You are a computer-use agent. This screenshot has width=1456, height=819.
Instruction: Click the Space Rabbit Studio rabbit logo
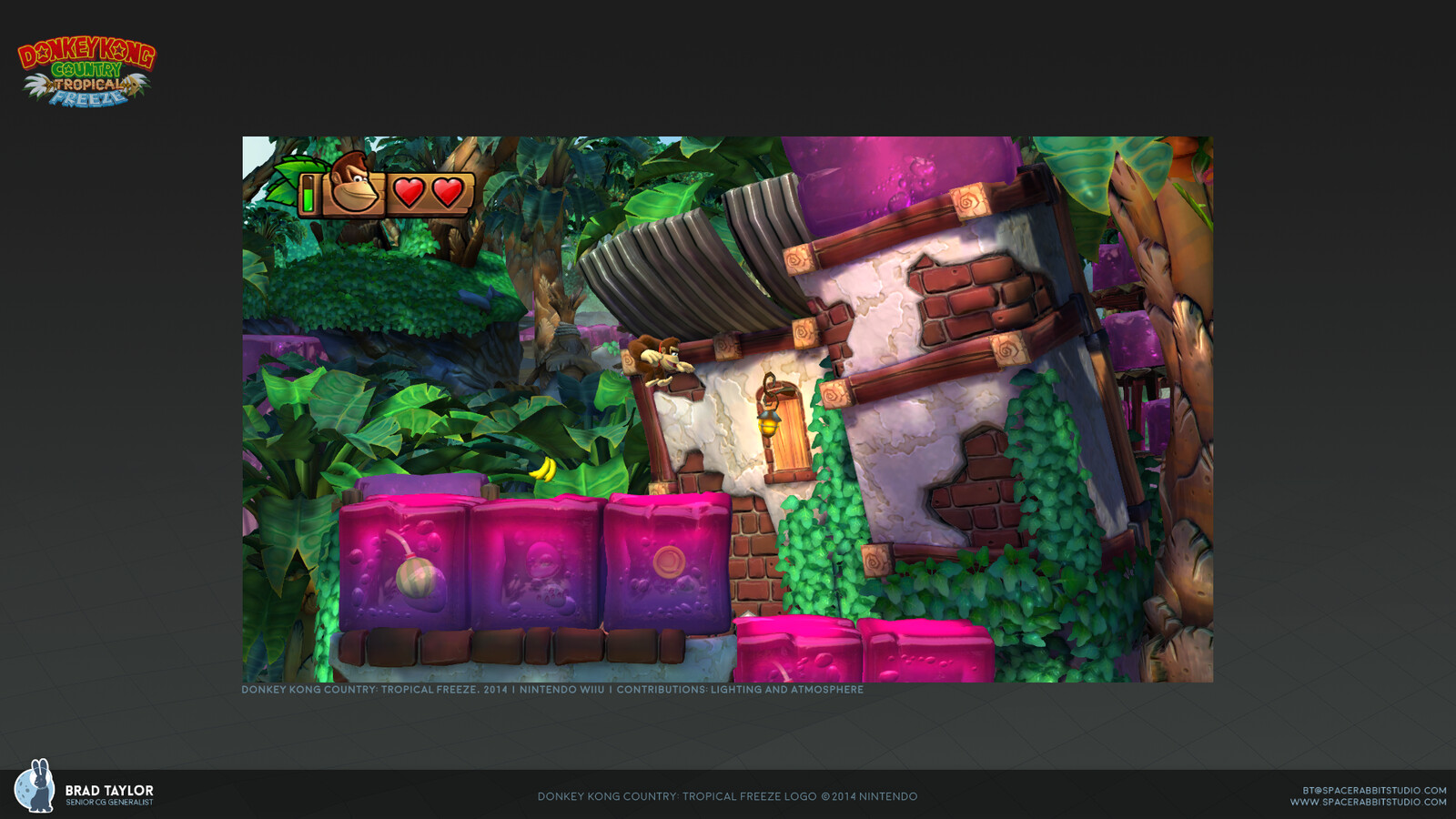point(35,786)
